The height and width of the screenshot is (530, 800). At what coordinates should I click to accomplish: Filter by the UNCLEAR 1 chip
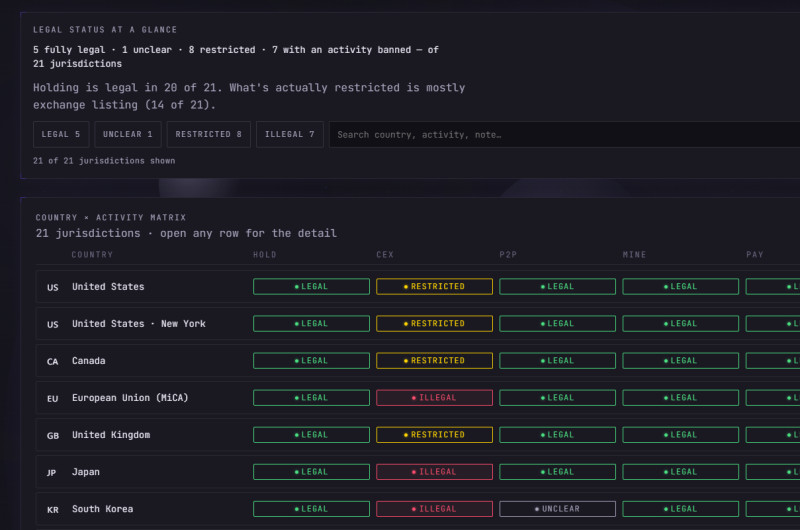click(128, 135)
